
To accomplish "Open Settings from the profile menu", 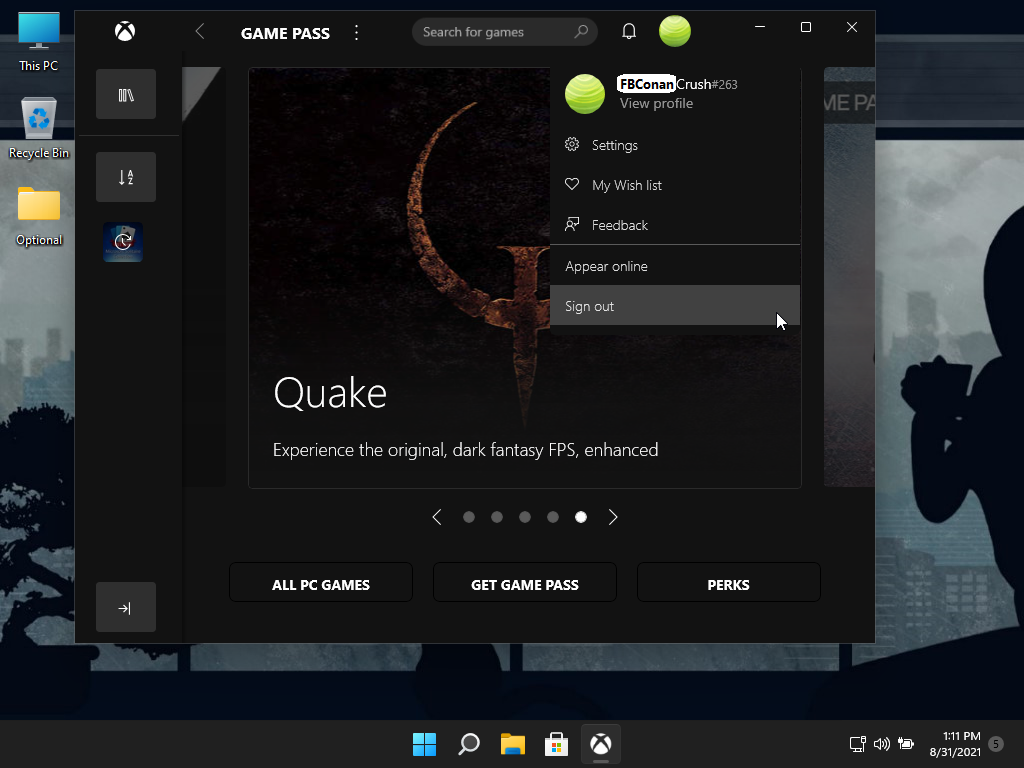I will pyautogui.click(x=675, y=145).
